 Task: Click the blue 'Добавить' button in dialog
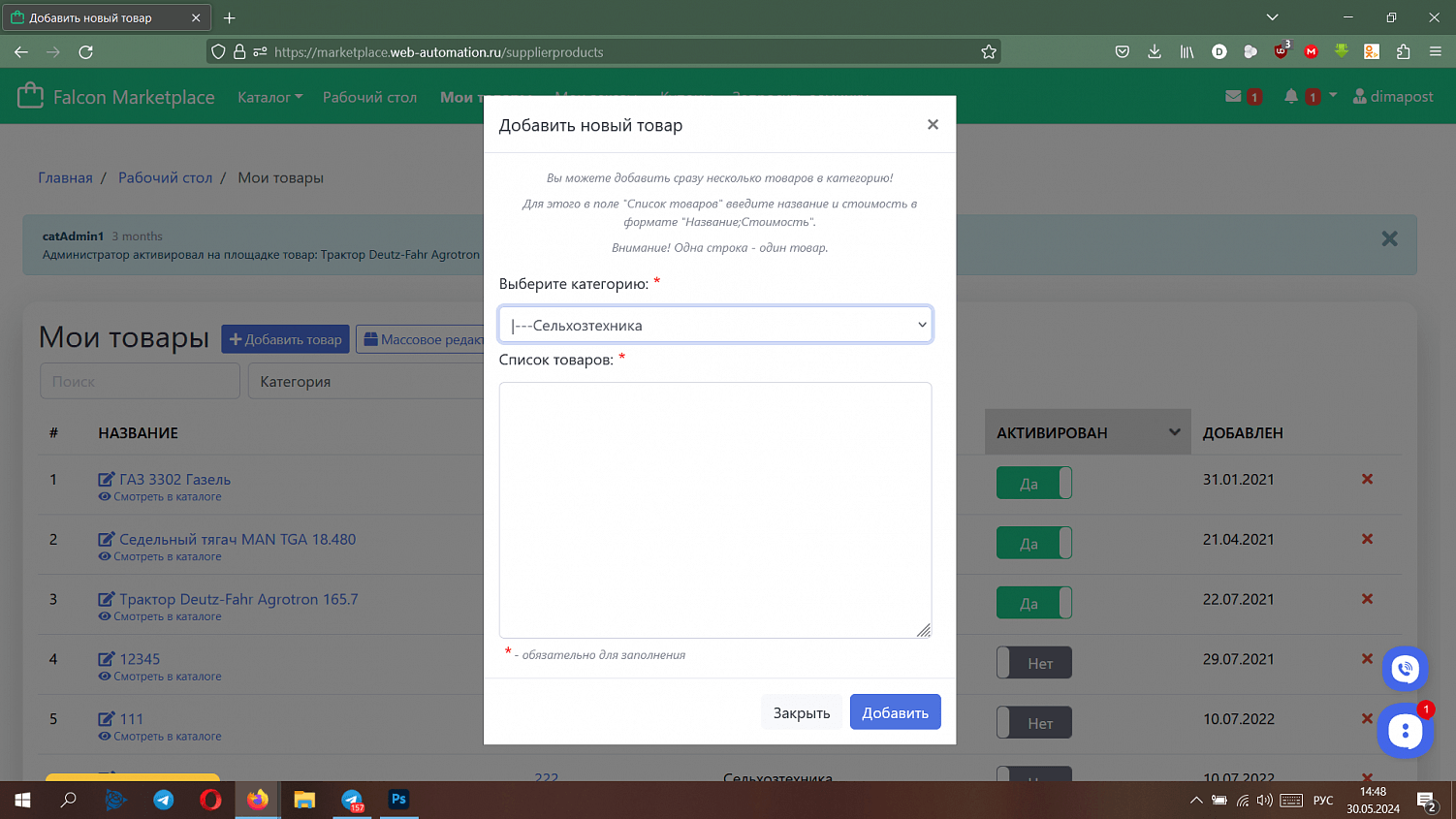(x=895, y=712)
